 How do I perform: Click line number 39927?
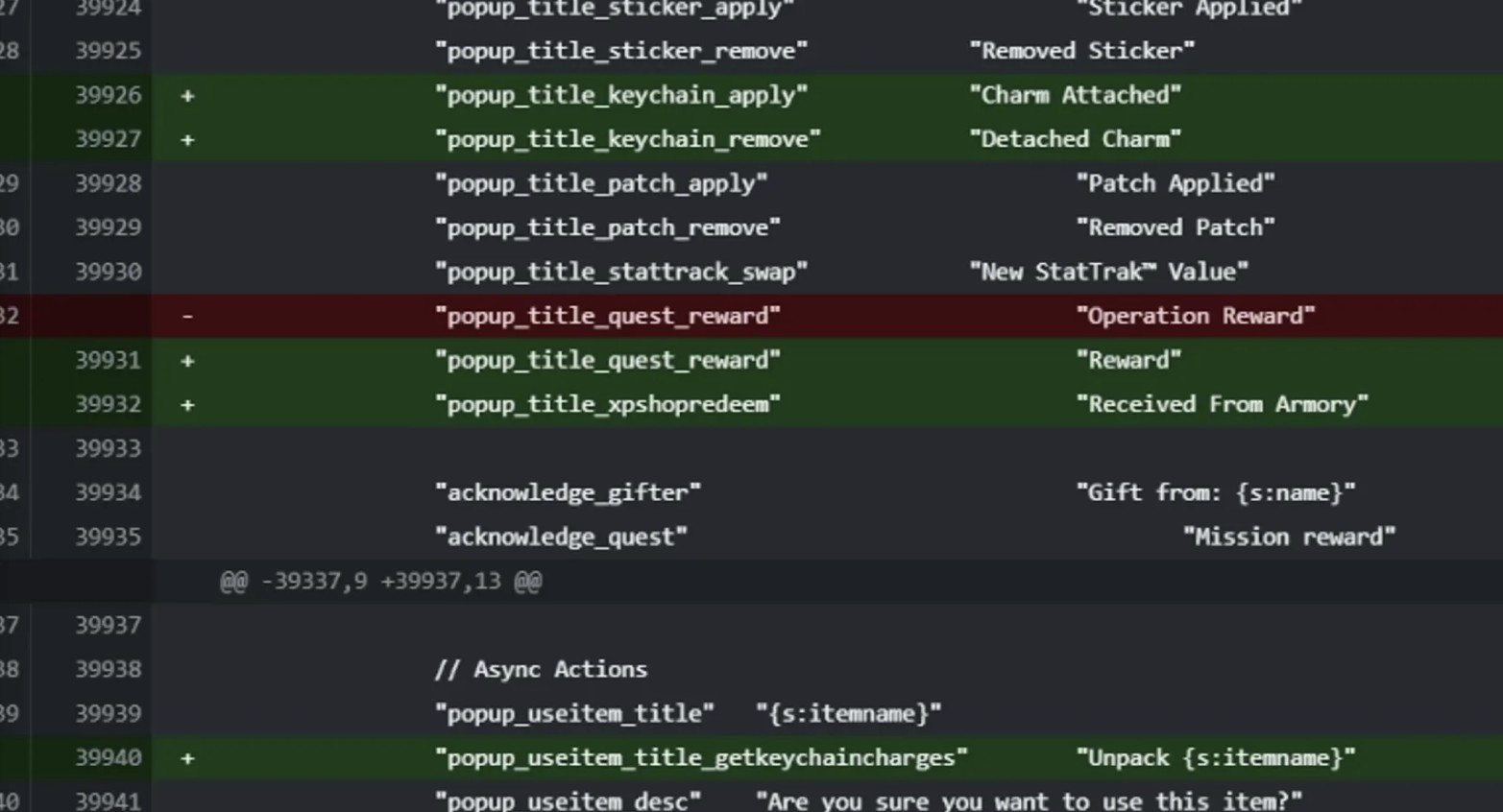click(108, 139)
